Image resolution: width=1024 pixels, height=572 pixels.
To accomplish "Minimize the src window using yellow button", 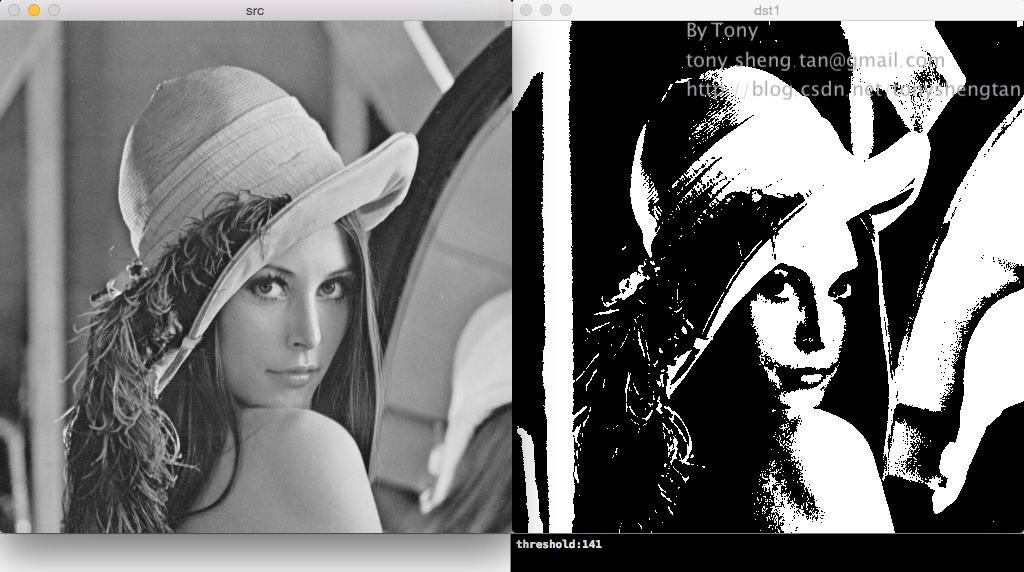I will coord(33,10).
